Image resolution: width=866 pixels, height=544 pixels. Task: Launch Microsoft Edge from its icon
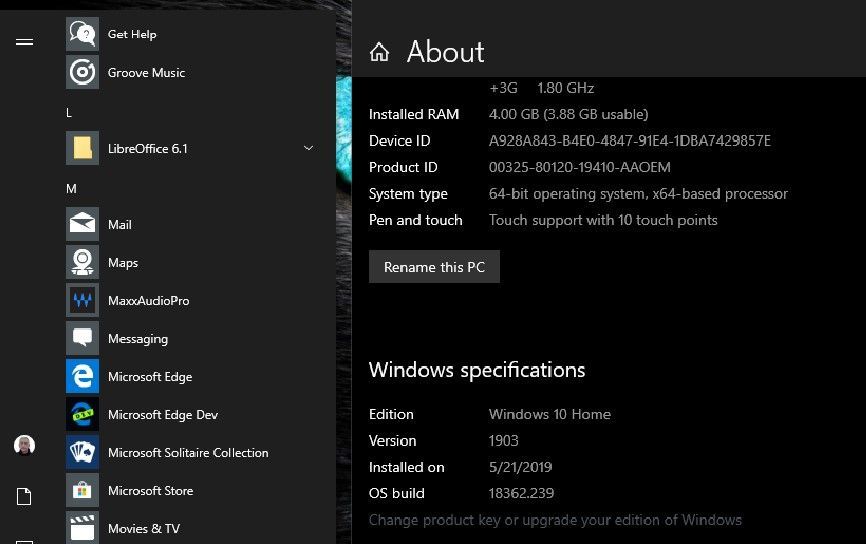click(x=82, y=376)
